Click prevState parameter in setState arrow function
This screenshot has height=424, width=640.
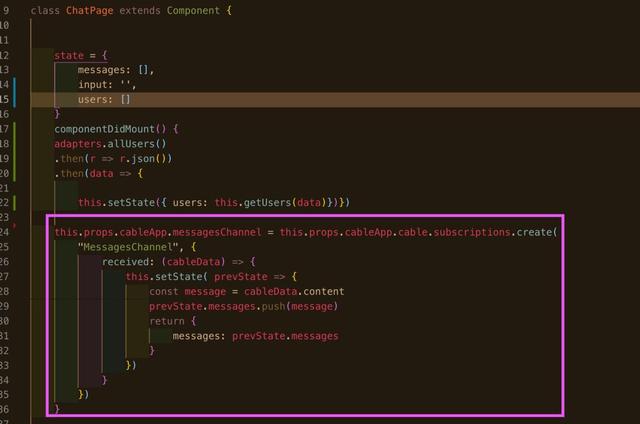pos(240,277)
